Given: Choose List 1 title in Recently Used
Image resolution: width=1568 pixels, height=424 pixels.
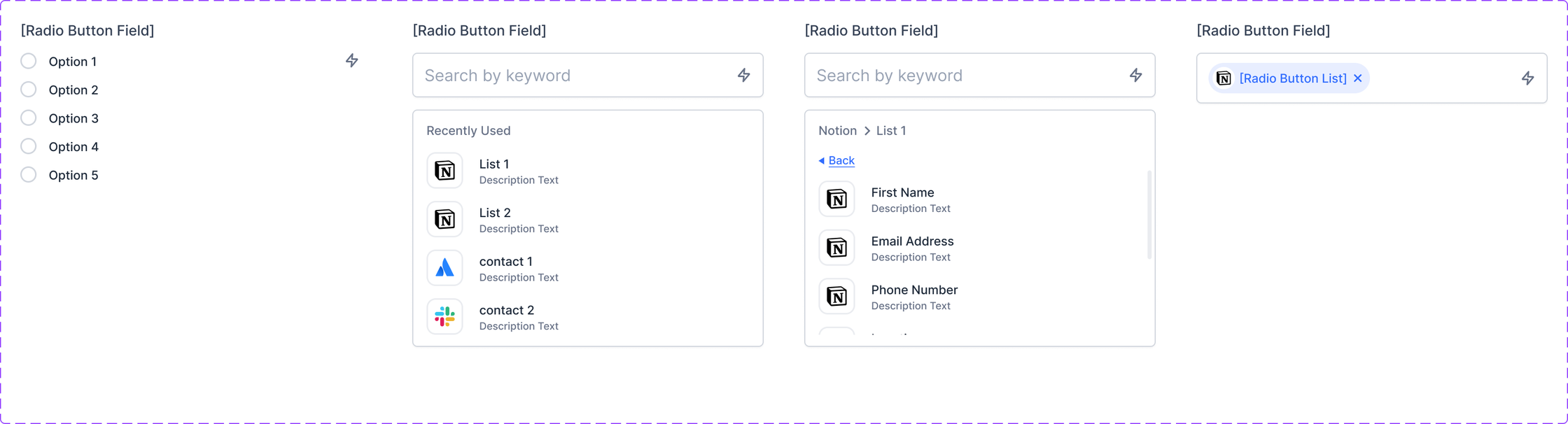Looking at the screenshot, I should (x=494, y=164).
